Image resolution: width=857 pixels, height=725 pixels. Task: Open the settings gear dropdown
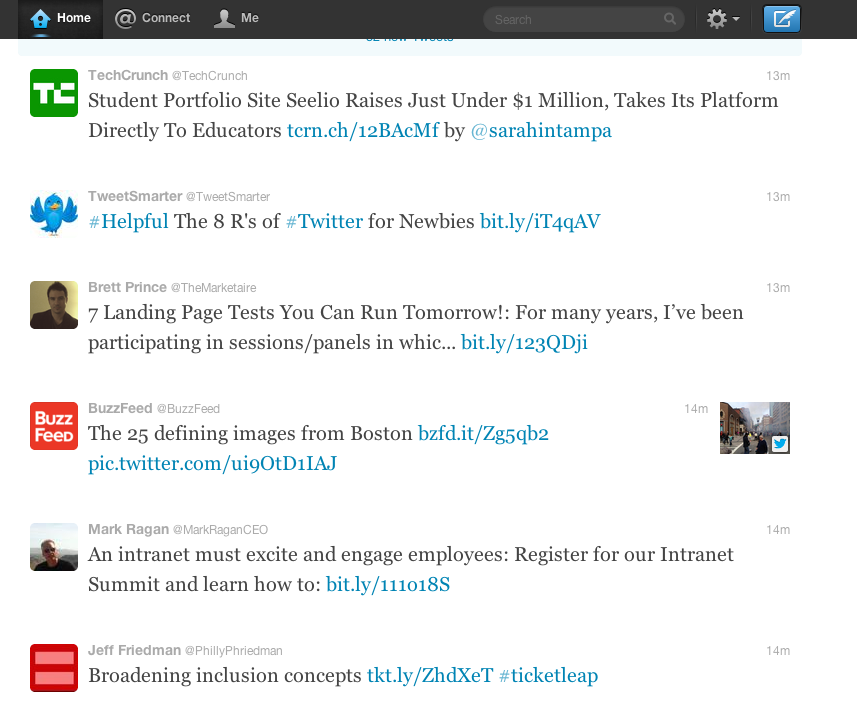722,19
